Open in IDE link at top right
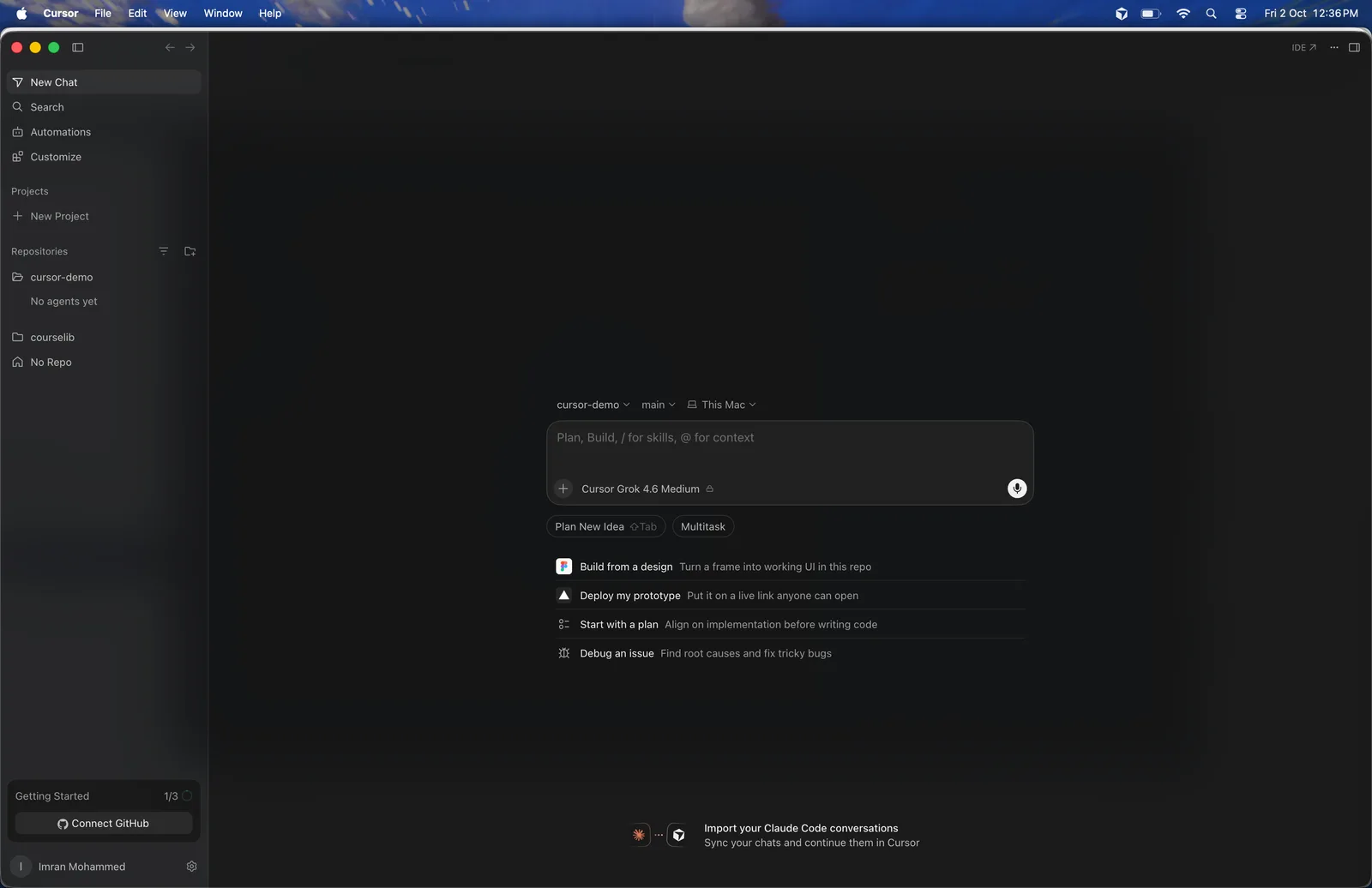This screenshot has width=1372, height=888. [1303, 47]
